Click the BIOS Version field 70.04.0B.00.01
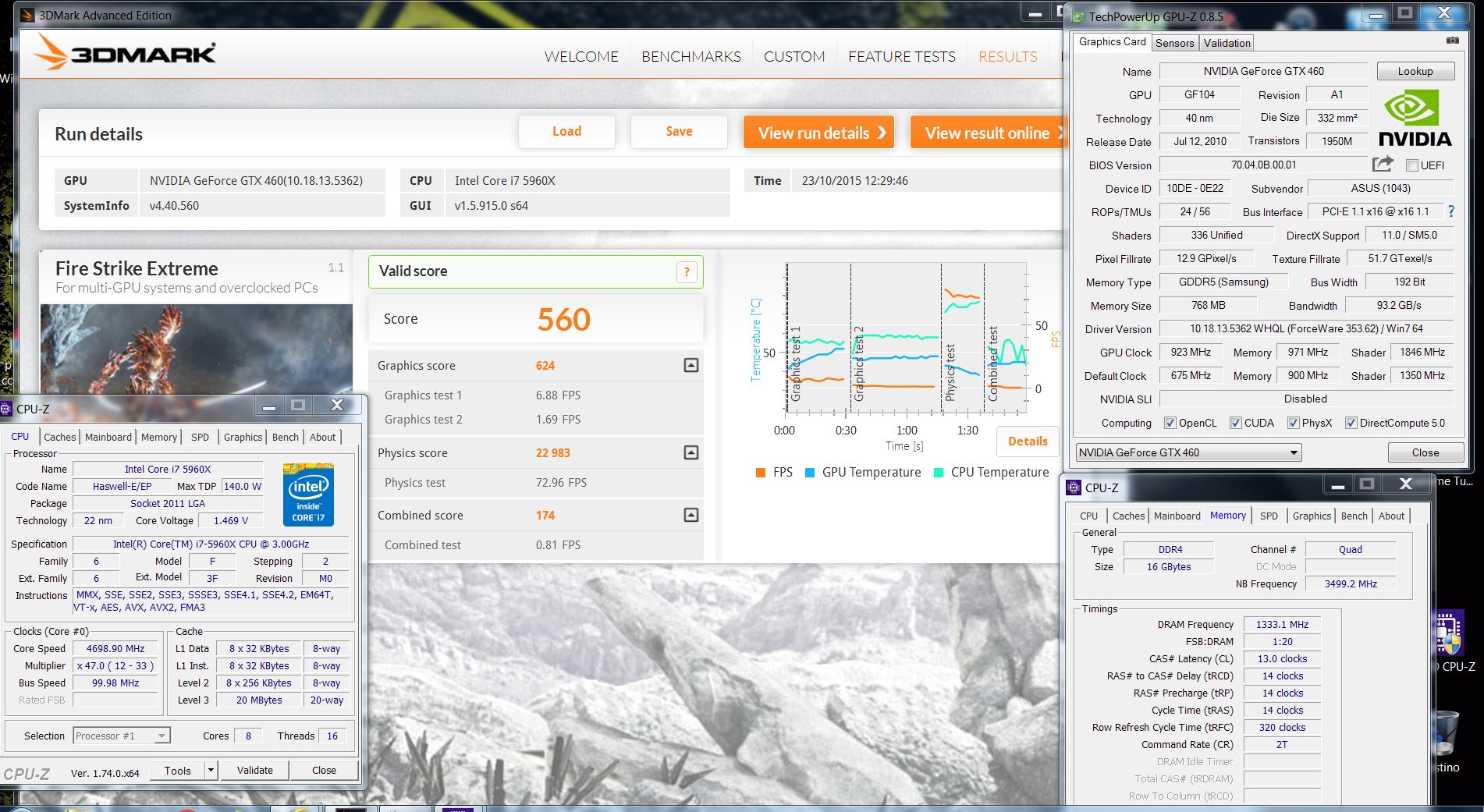The width and height of the screenshot is (1484, 812). coord(1263,165)
